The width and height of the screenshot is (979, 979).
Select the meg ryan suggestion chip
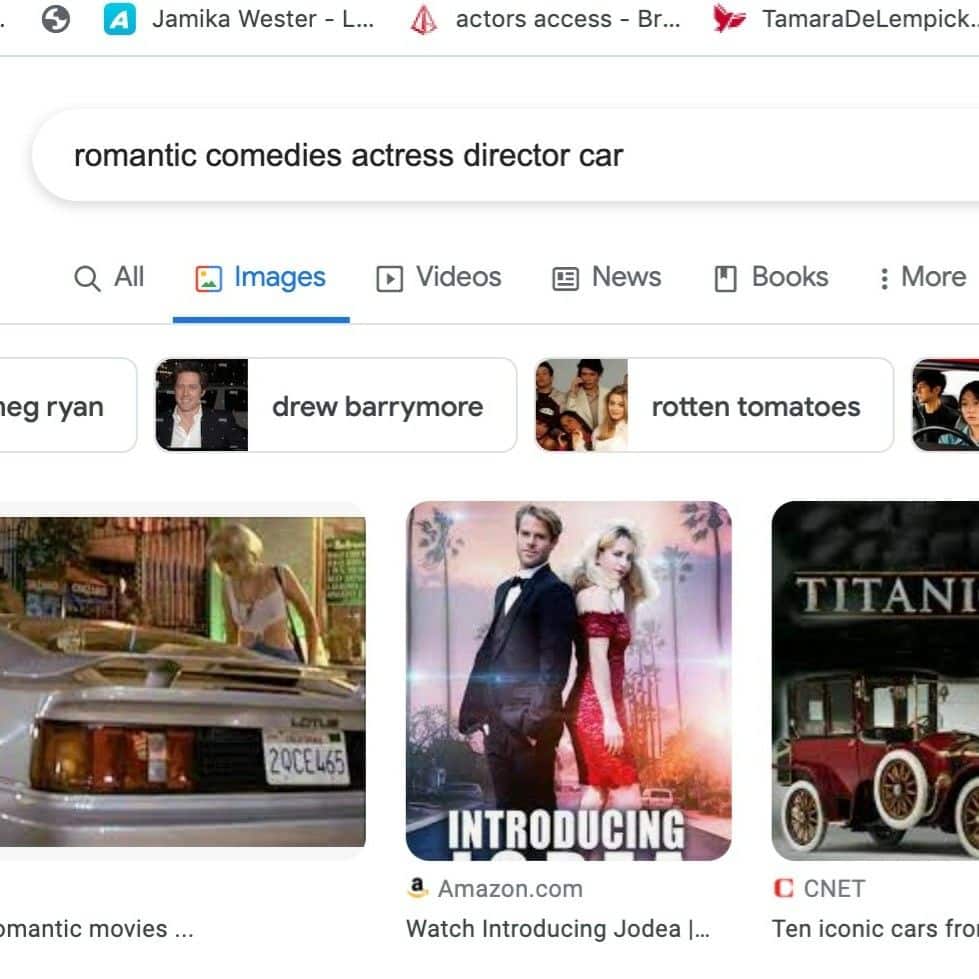[67, 405]
